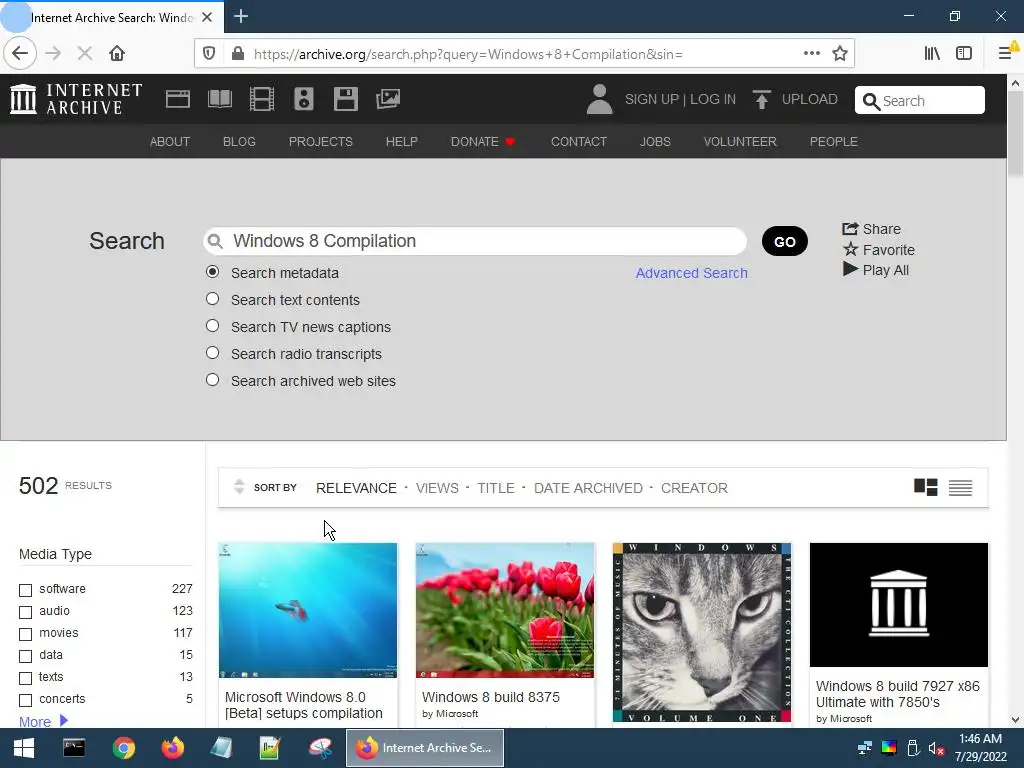Image resolution: width=1024 pixels, height=768 pixels.
Task: Sort results by Date Archived
Action: pos(588,488)
